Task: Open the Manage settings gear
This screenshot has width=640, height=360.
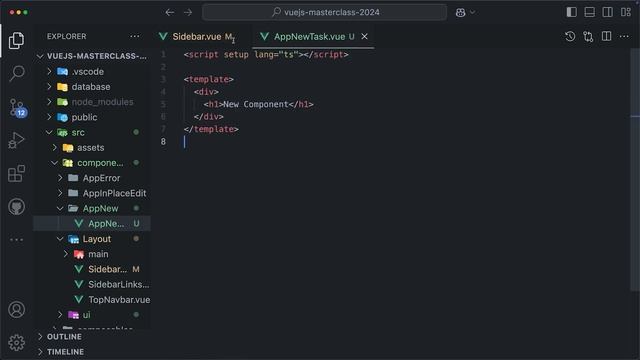Action: point(16,342)
